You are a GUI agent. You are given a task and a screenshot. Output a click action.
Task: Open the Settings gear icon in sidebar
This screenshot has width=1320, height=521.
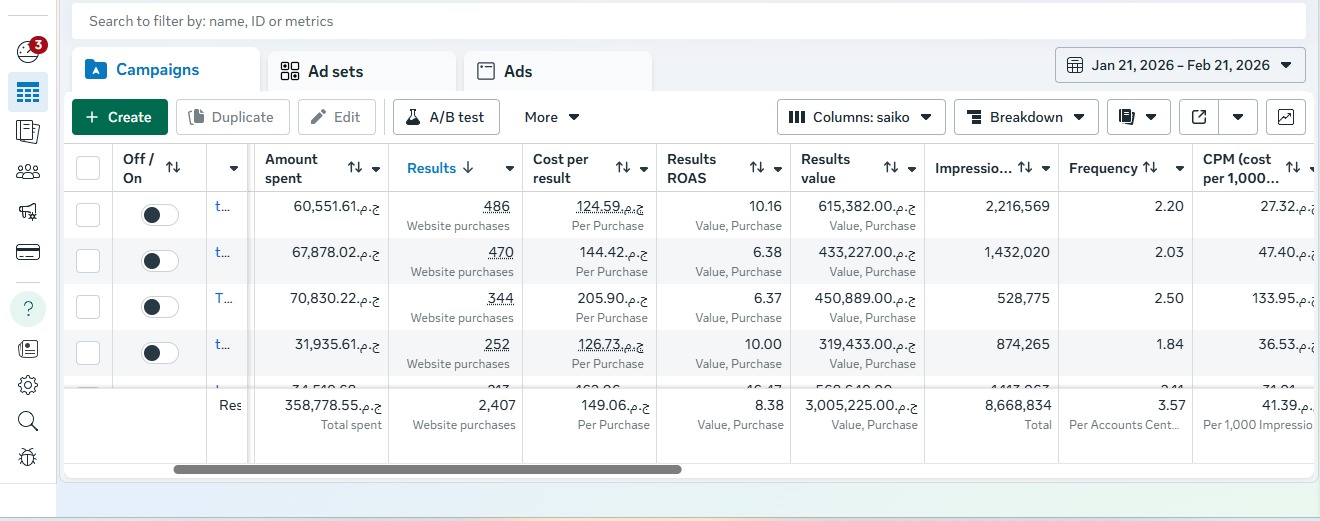tap(28, 385)
